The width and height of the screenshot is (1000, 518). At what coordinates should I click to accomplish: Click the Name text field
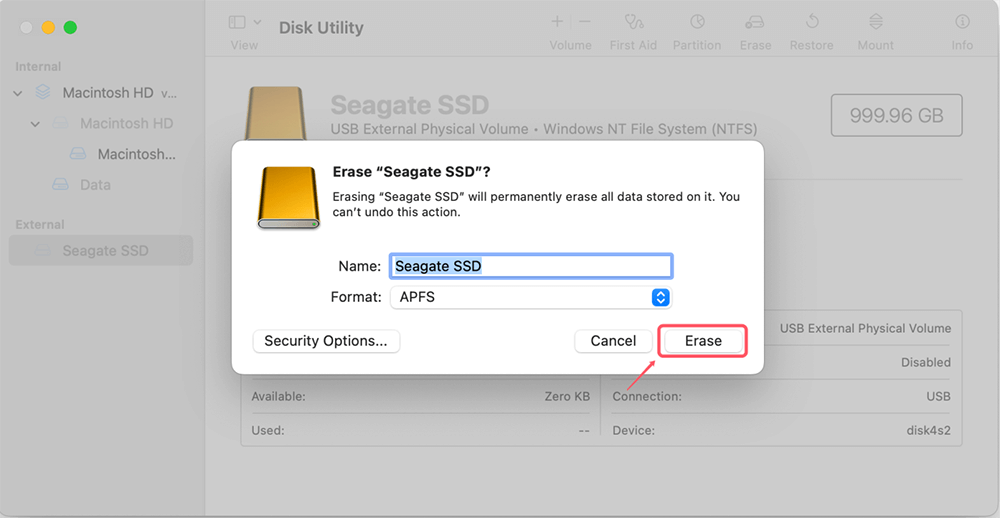pyautogui.click(x=529, y=266)
